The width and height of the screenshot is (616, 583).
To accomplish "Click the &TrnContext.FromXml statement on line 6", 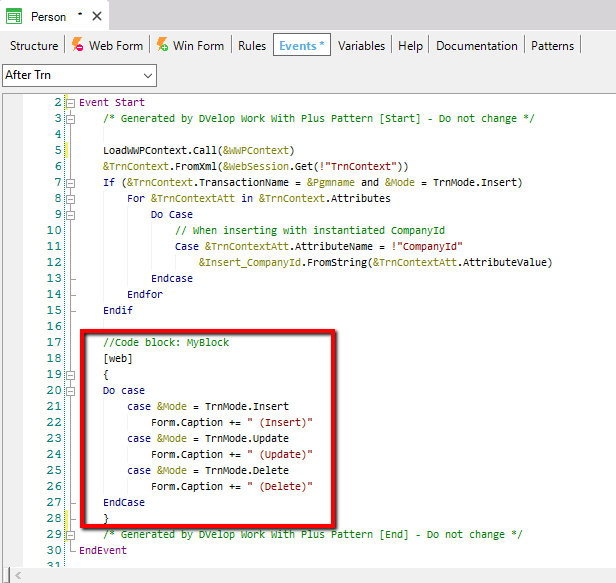I will (256, 167).
